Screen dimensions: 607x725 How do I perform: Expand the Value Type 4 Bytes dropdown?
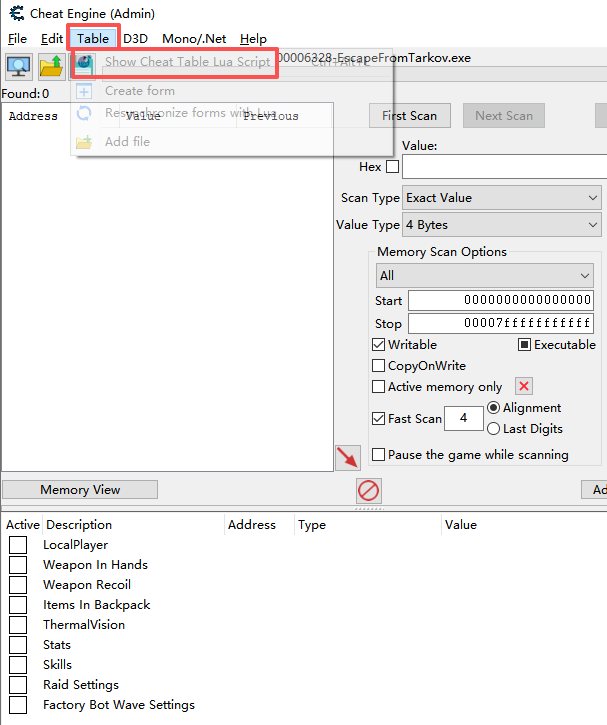click(501, 225)
